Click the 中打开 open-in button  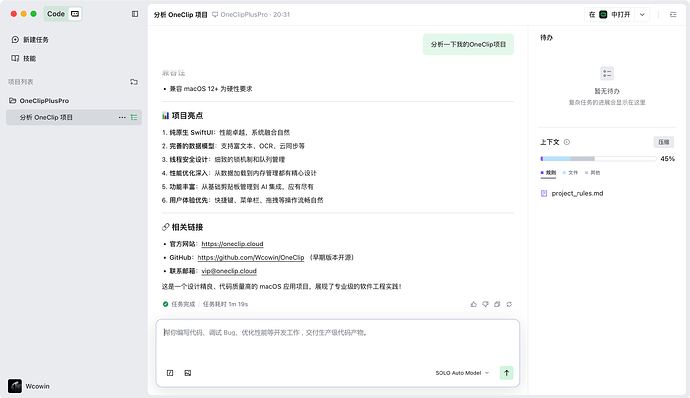(x=610, y=15)
